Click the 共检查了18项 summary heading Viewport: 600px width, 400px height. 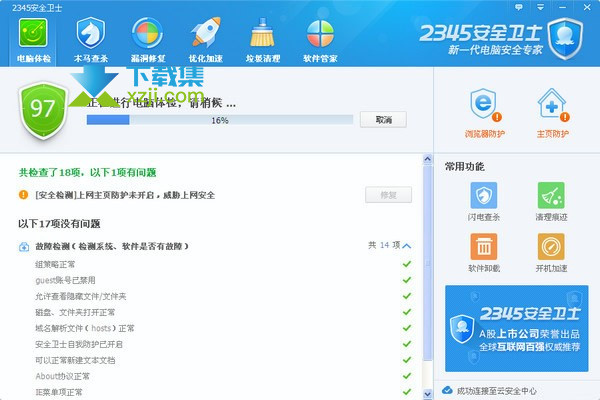pos(88,173)
